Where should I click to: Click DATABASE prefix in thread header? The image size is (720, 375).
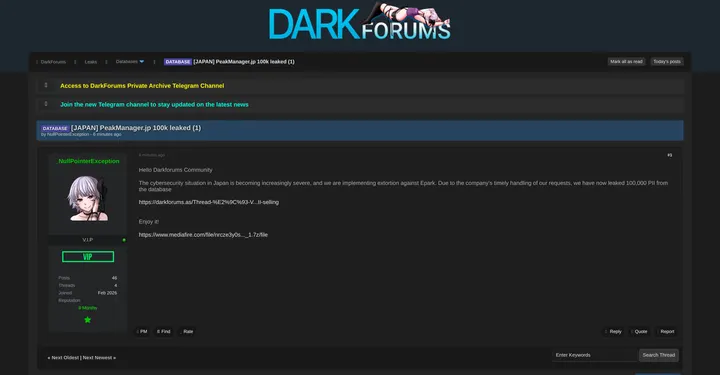click(x=55, y=129)
